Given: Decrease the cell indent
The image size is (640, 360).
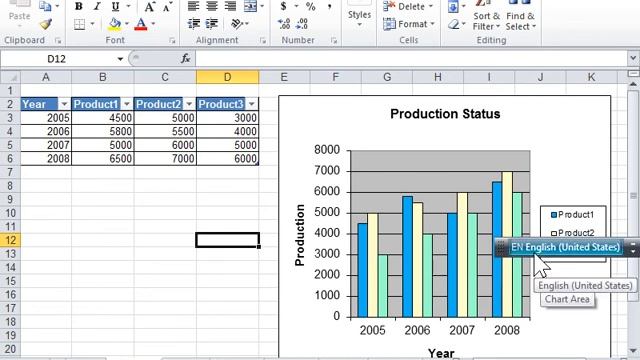Looking at the screenshot, I should click(193, 24).
